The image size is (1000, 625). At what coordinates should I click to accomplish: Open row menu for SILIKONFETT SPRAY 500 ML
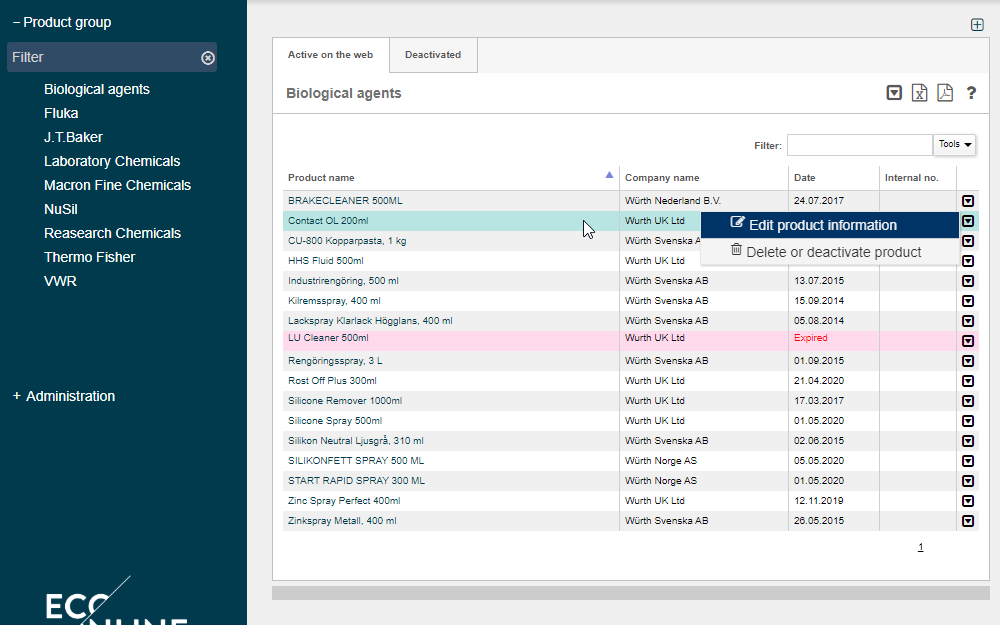967,461
